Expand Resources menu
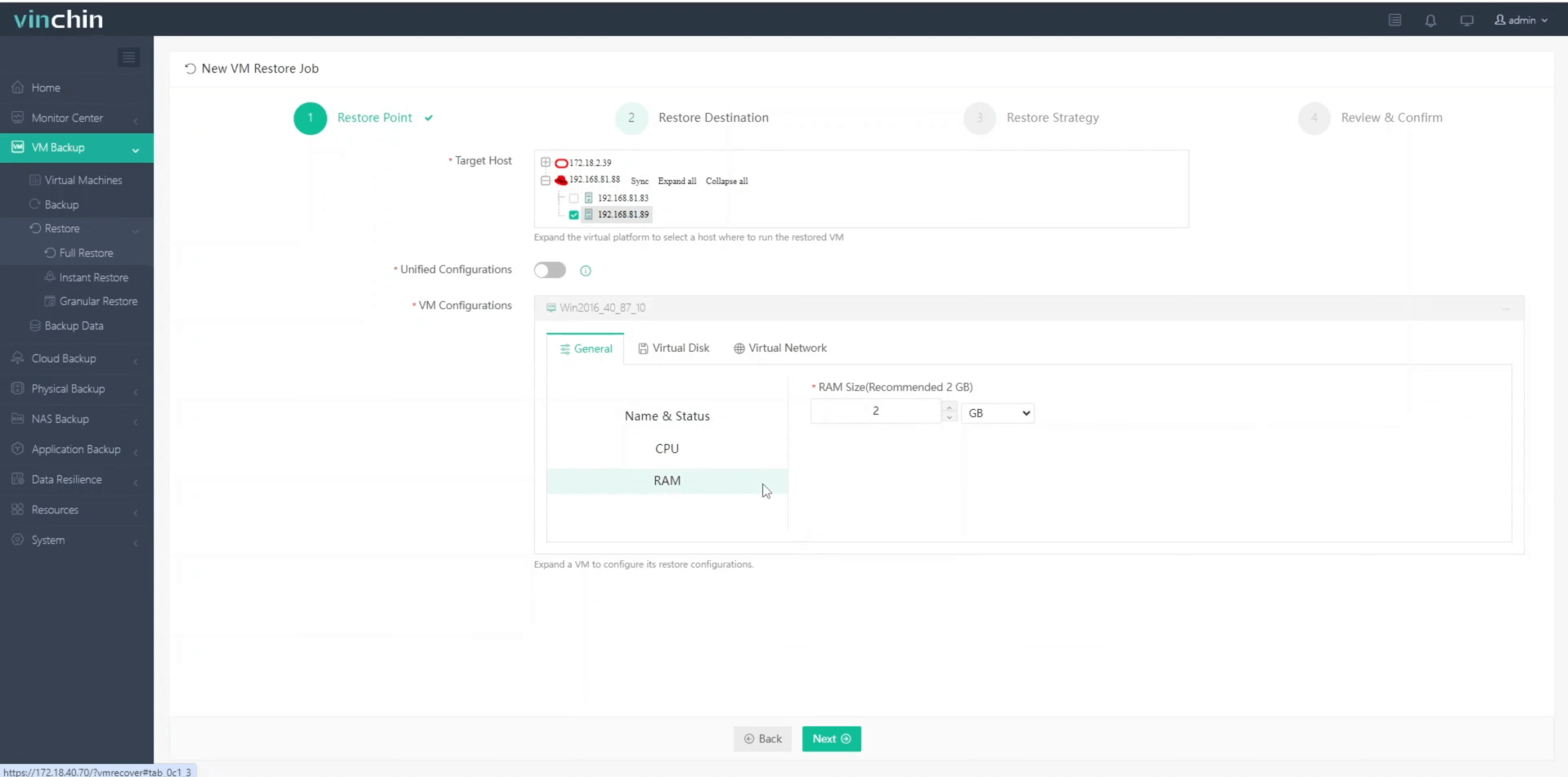The width and height of the screenshot is (1568, 777). (77, 510)
